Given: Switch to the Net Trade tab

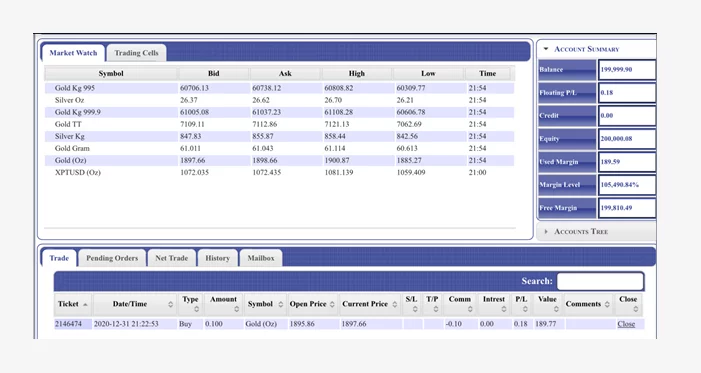Looking at the screenshot, I should click(172, 258).
